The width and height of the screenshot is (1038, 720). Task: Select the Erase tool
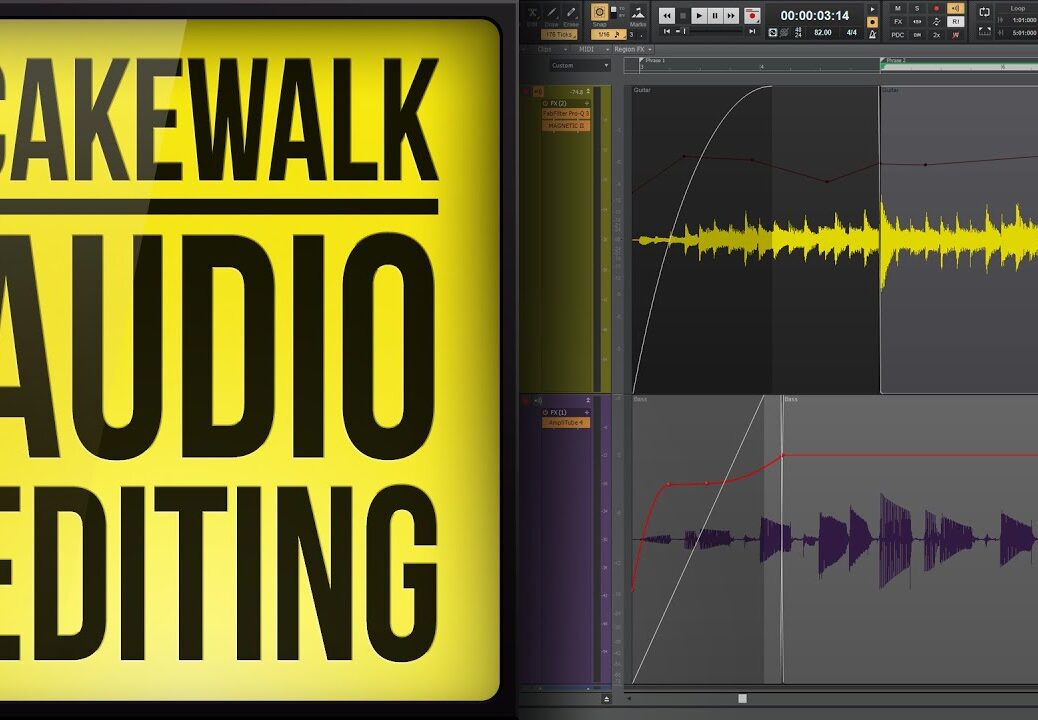571,13
